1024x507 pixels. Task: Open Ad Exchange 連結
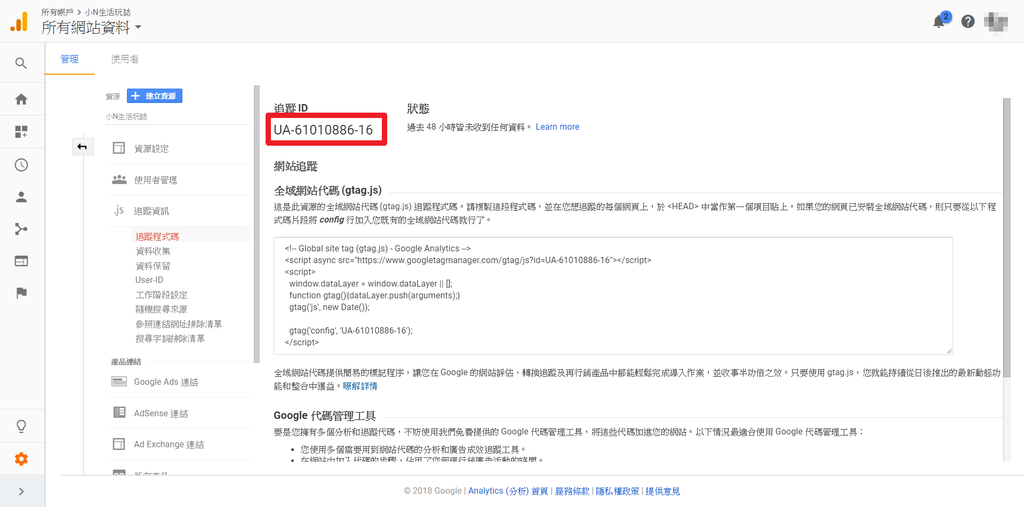(x=169, y=445)
